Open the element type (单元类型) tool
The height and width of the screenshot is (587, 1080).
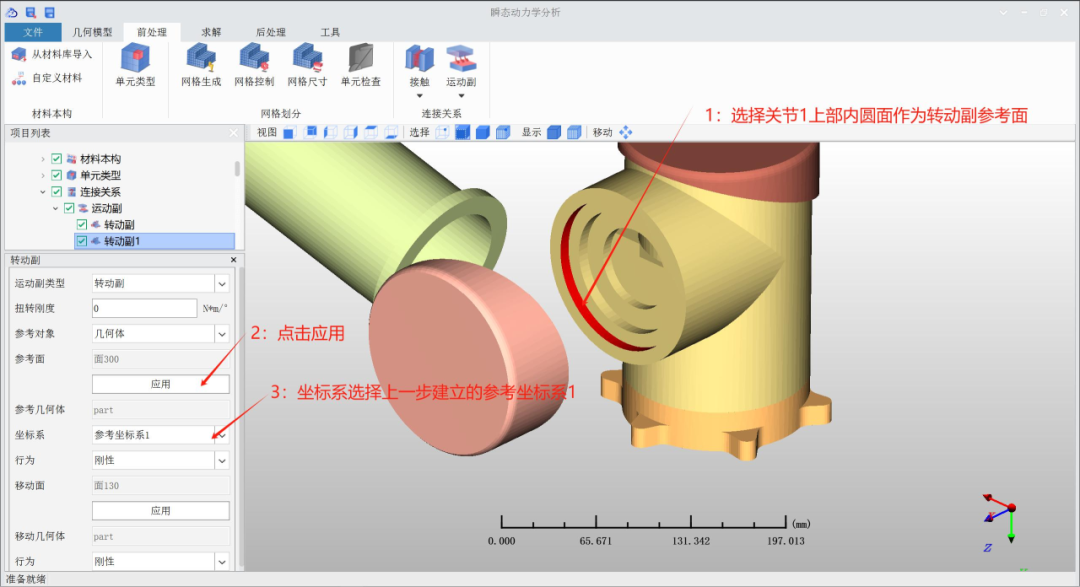(135, 65)
